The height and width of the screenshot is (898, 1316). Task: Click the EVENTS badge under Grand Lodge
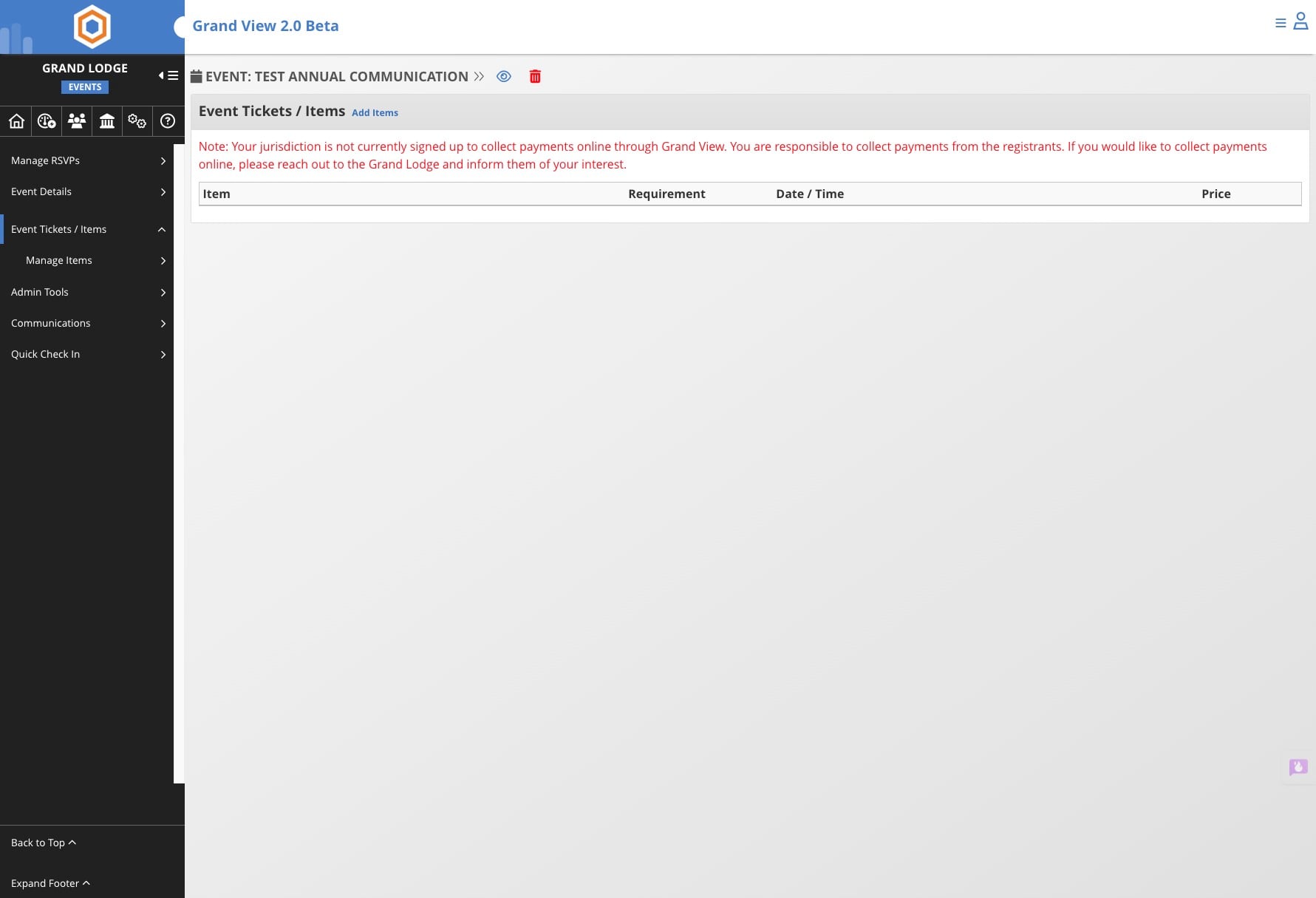[85, 87]
